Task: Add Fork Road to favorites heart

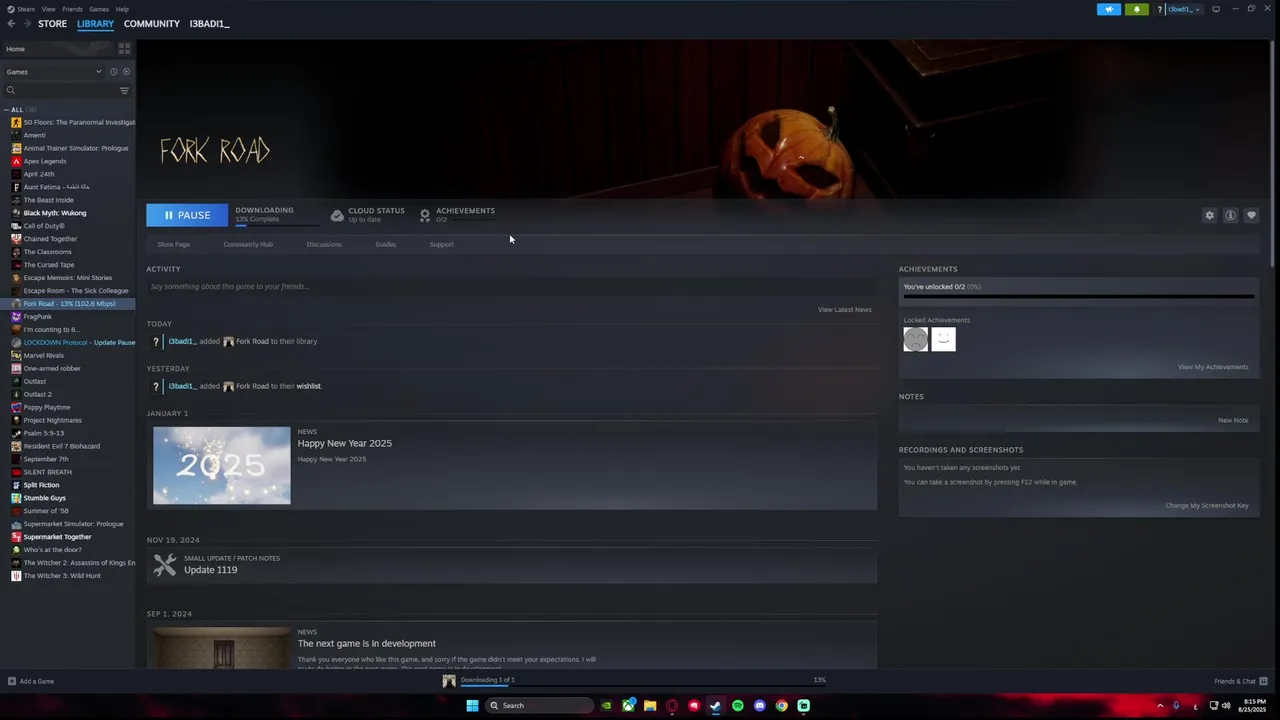Action: click(1251, 215)
